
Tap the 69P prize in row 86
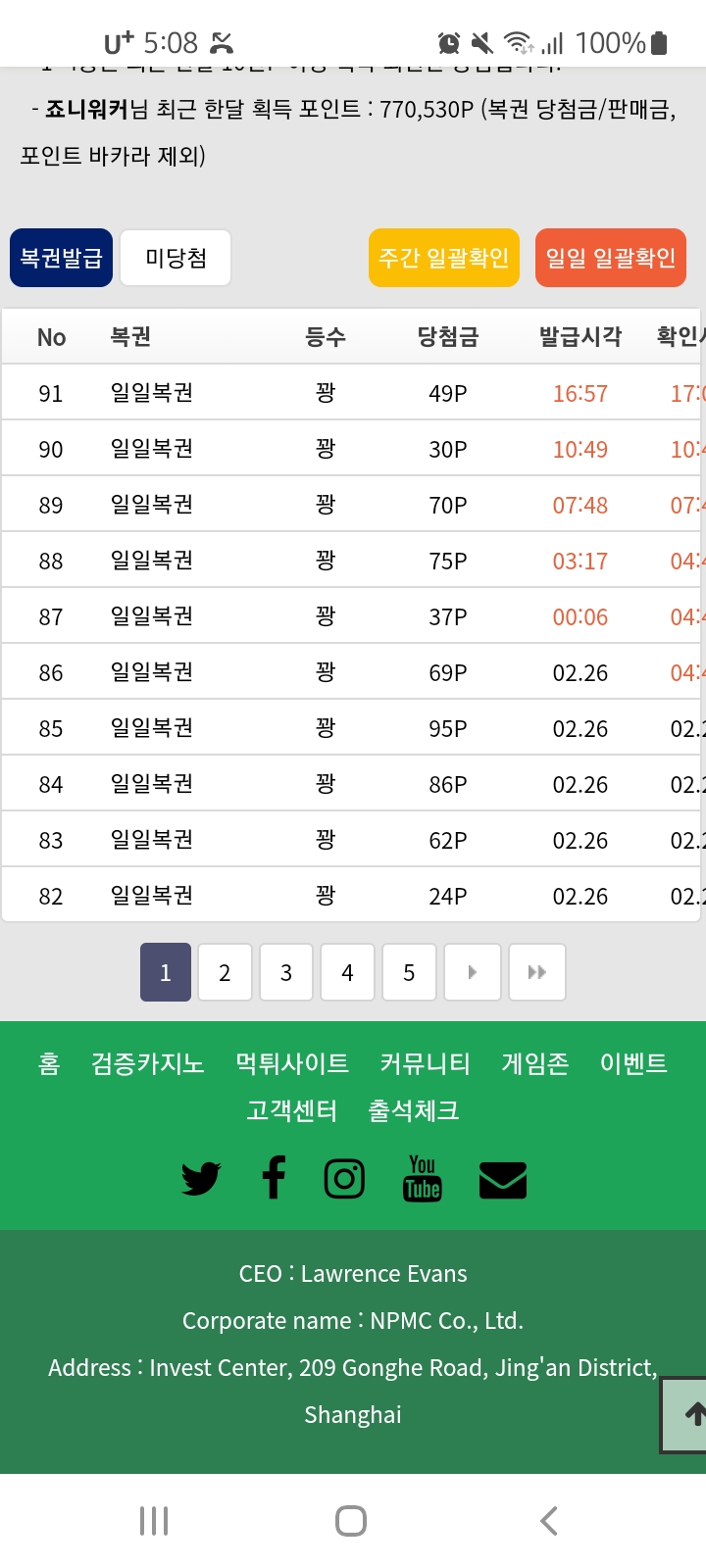(448, 673)
